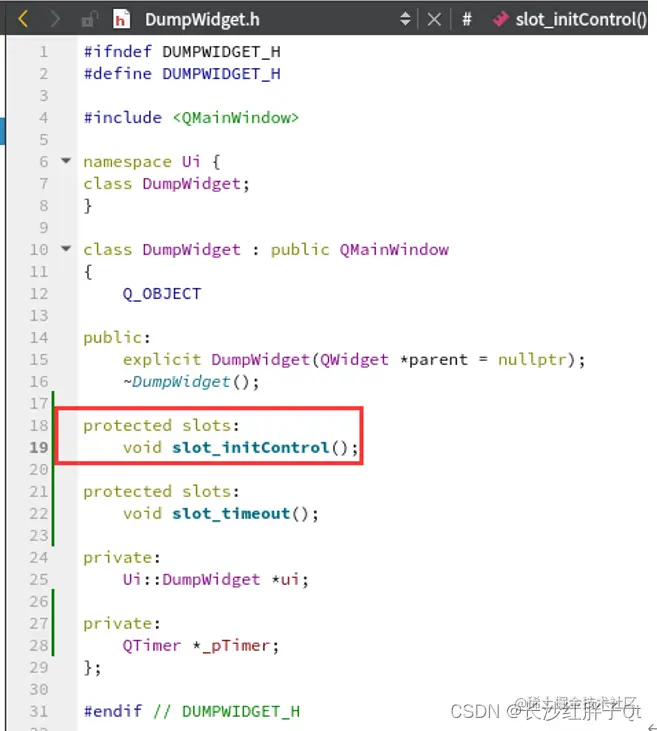Open the DumpWidget.h document dropdown
The image size is (657, 731).
201,19
